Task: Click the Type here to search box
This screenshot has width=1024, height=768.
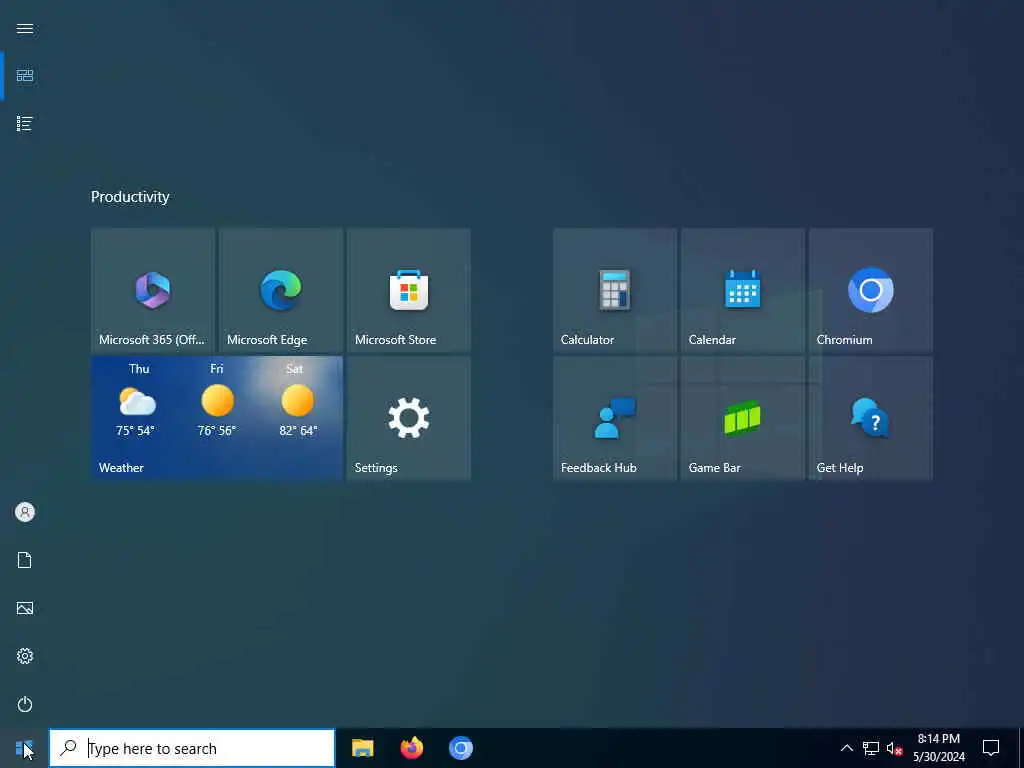Action: pos(192,748)
